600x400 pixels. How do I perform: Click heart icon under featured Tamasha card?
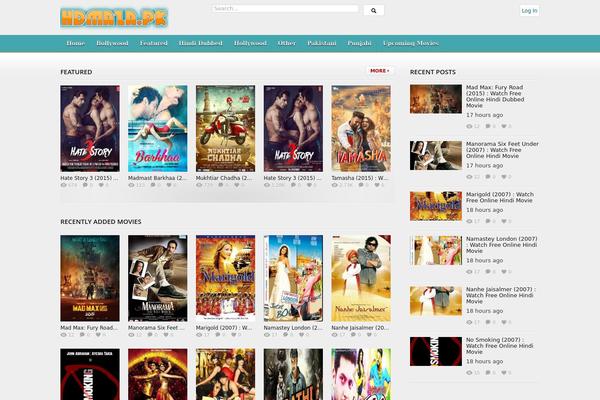click(377, 185)
